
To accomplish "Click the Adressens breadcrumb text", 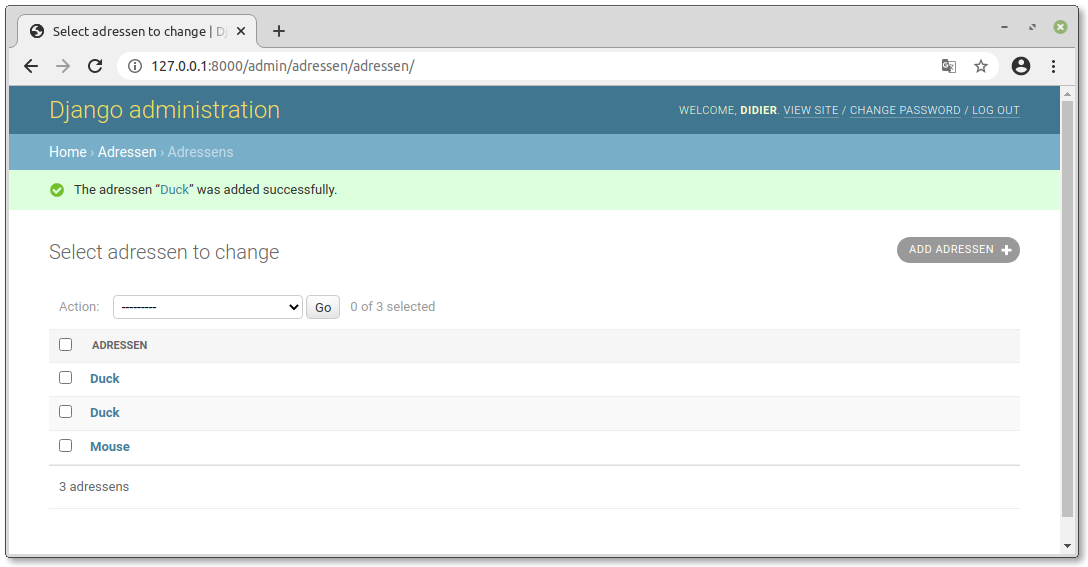I will (200, 152).
